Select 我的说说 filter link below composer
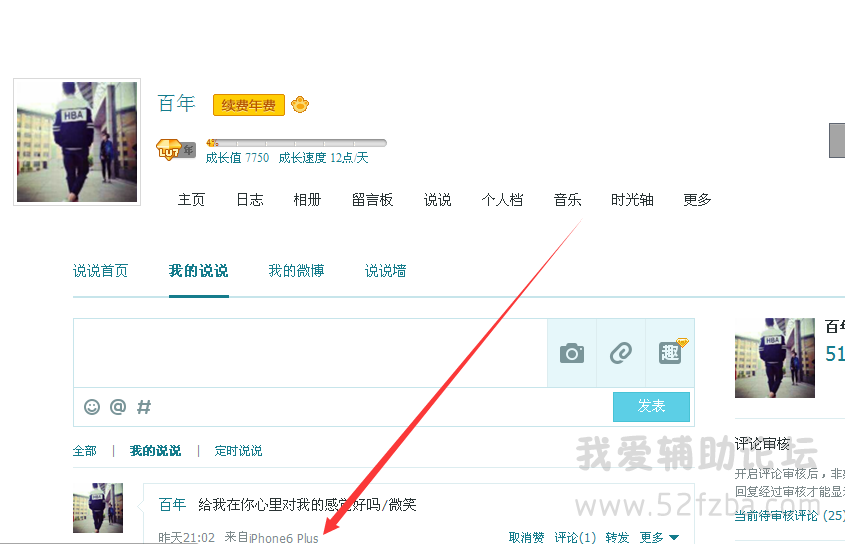The image size is (845, 544). (155, 451)
